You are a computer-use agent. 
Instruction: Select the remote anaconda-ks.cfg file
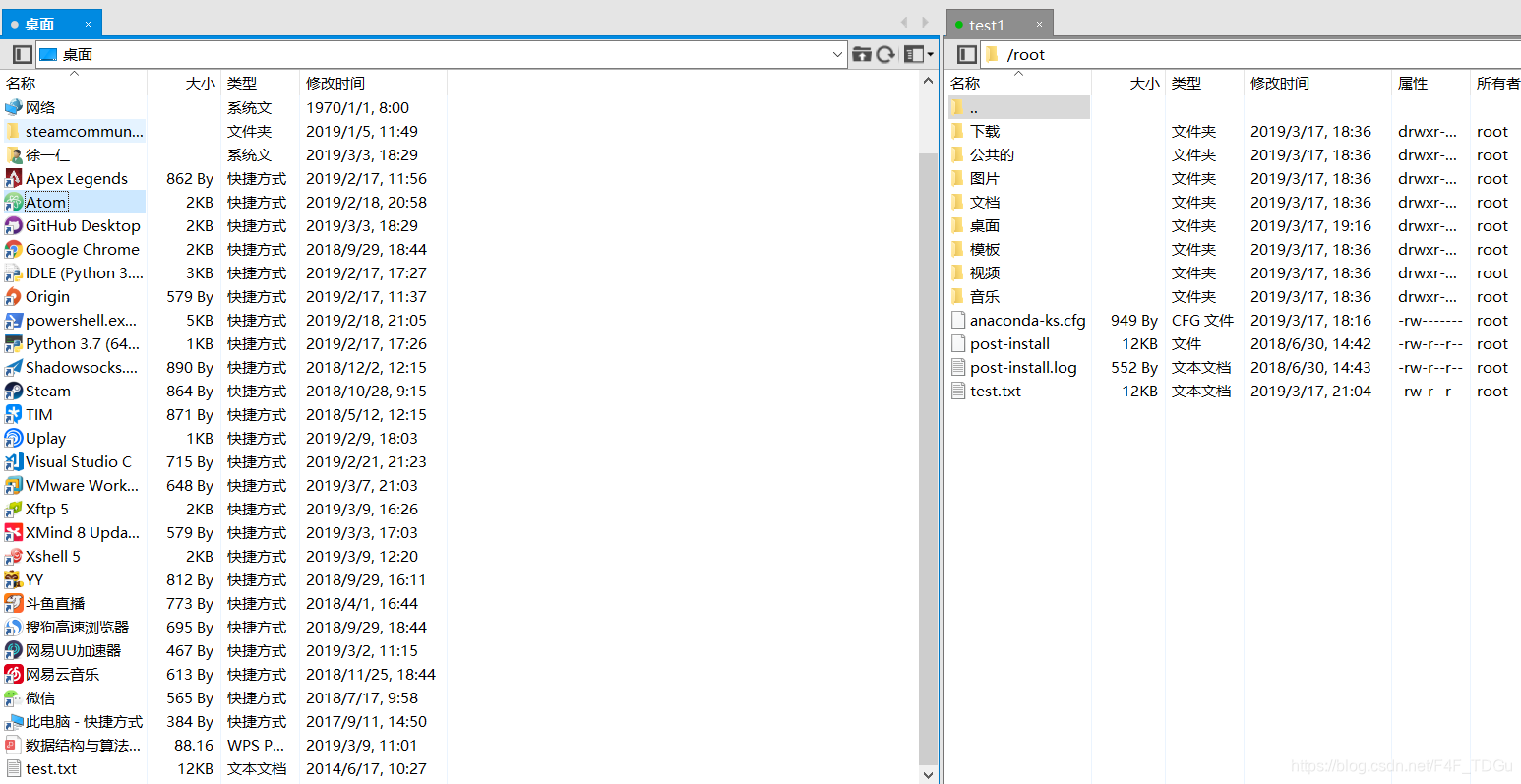[1028, 320]
